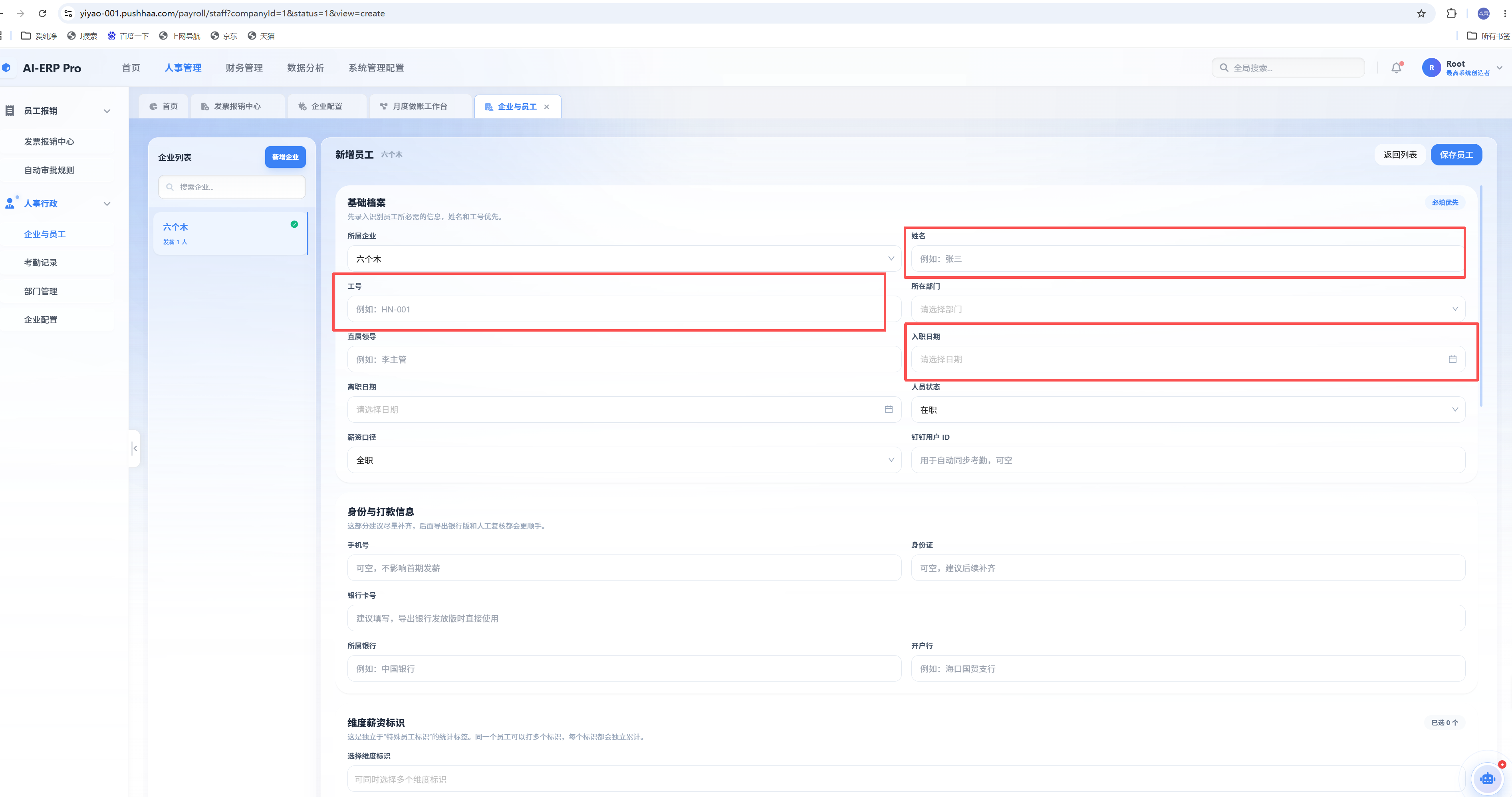Open the 所属企业 dropdown
The image size is (1512, 797).
tap(624, 258)
